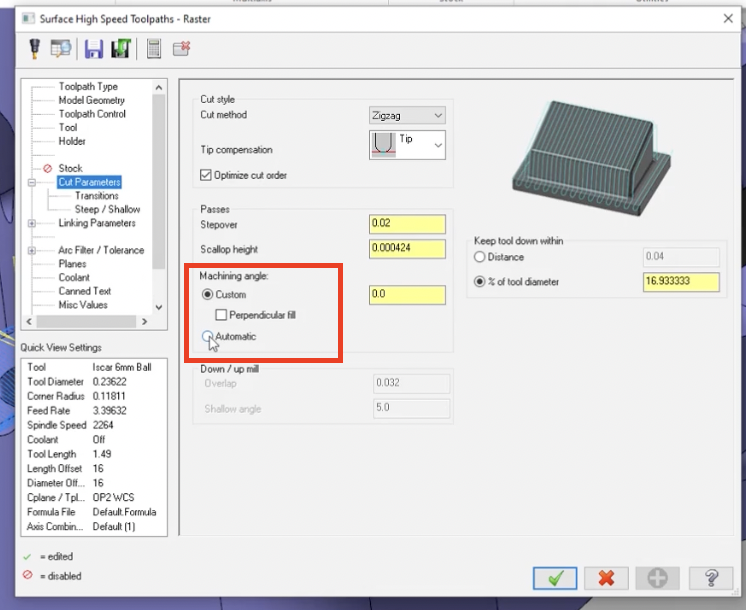Viewport: 746px width, 610px height.
Task: Select Linking Parameters in the tree
Action: (97, 223)
